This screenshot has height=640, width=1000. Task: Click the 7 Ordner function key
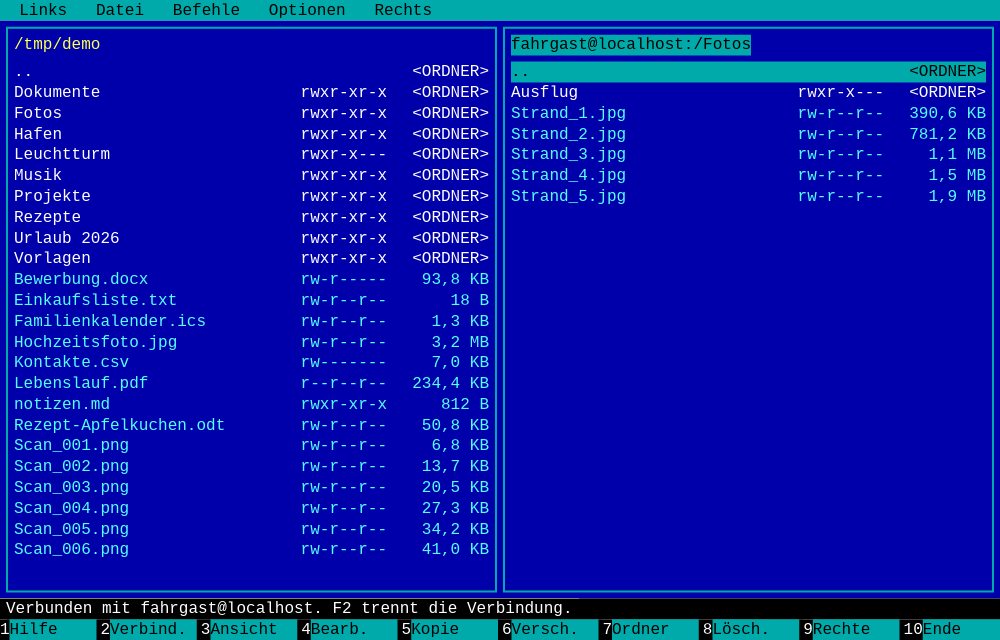(x=650, y=629)
